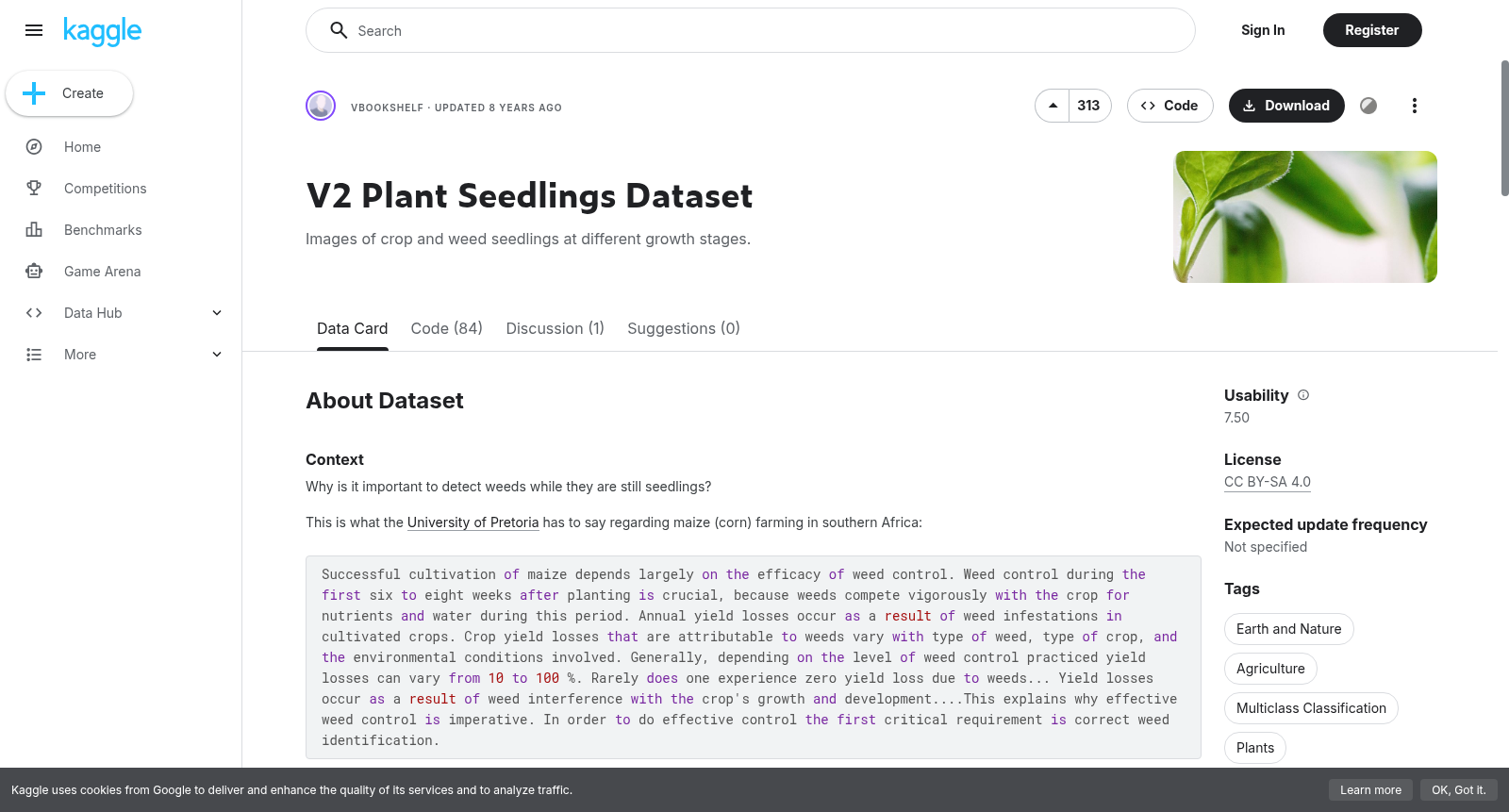
Task: Open the hamburger menu icon
Action: click(34, 30)
